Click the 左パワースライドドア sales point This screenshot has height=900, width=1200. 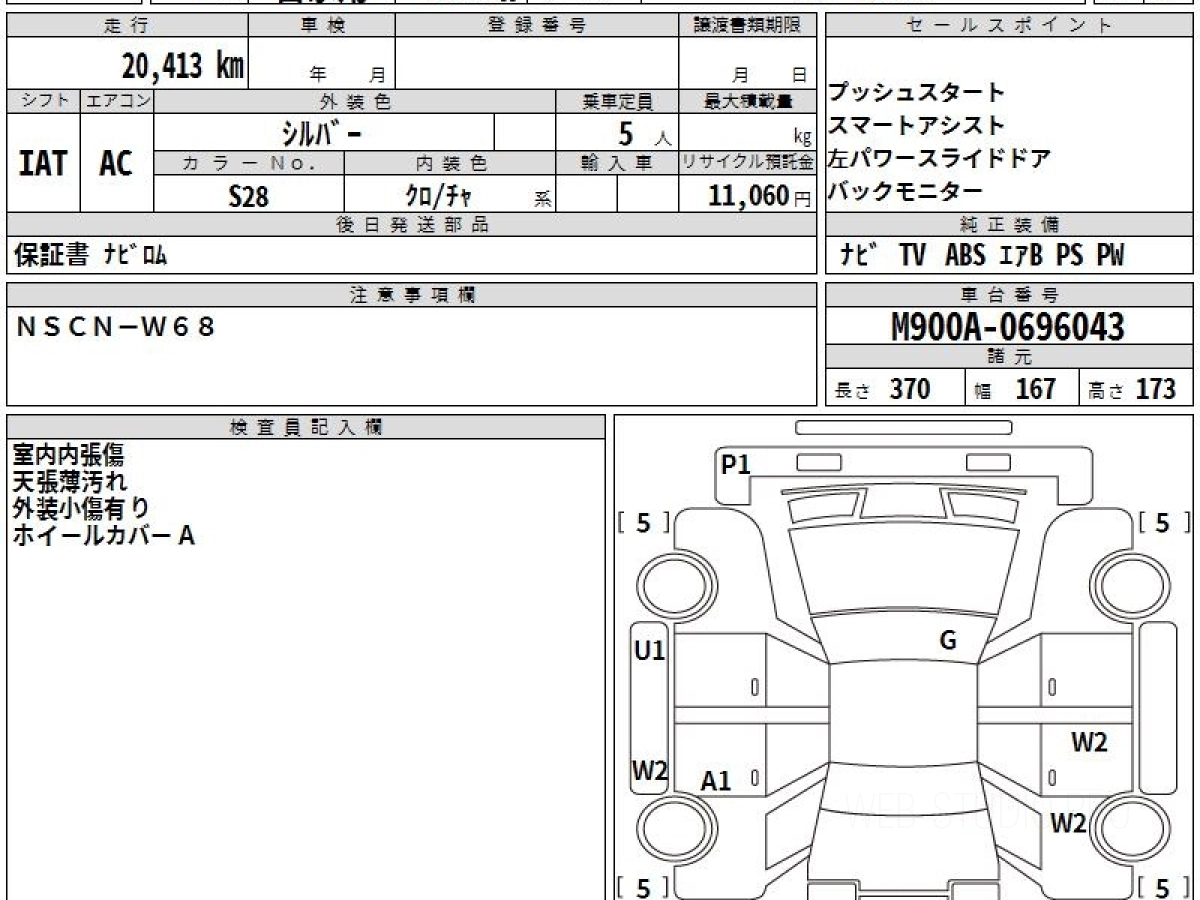tap(940, 158)
